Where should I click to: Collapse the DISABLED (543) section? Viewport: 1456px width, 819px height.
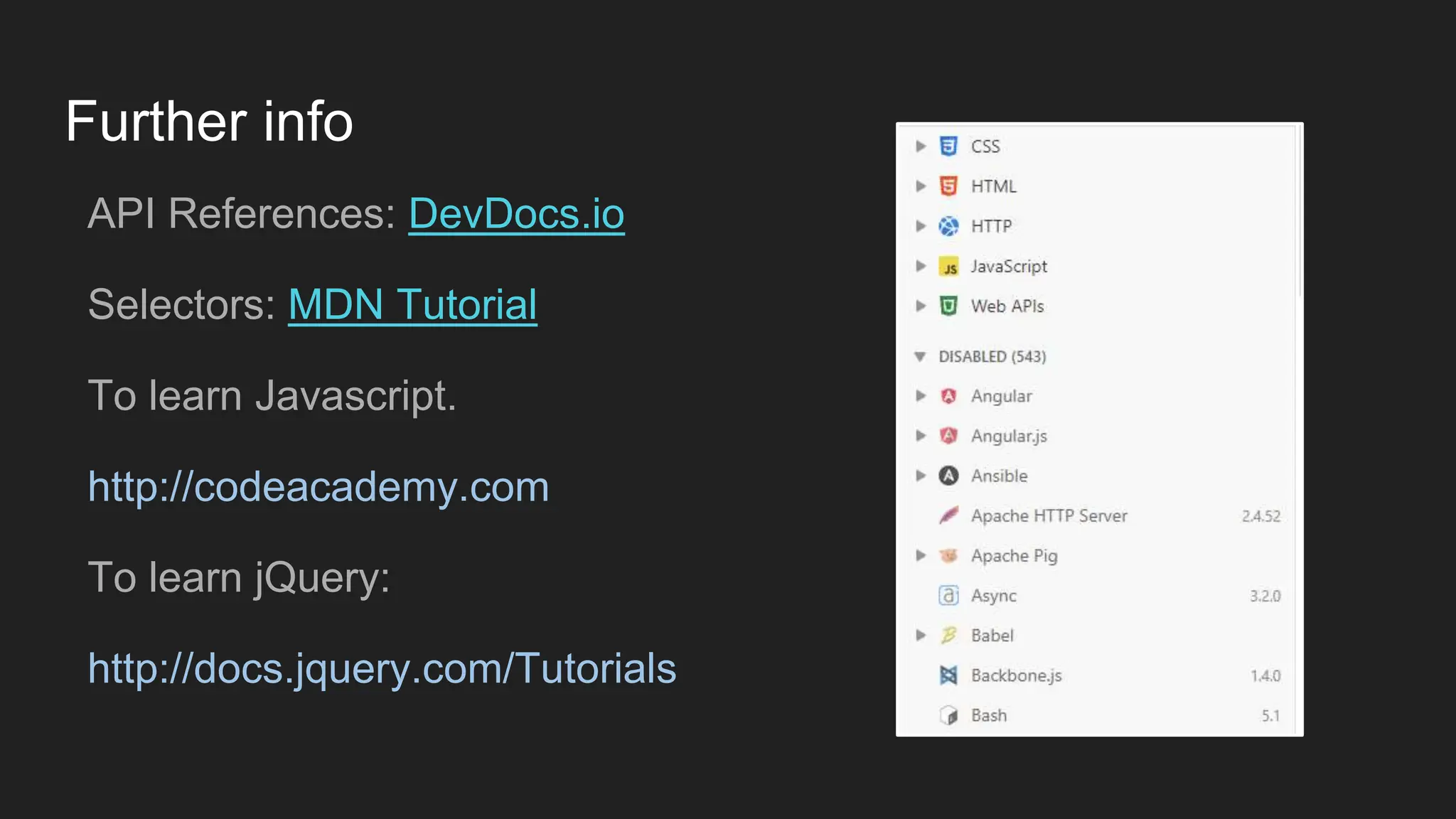(x=920, y=356)
